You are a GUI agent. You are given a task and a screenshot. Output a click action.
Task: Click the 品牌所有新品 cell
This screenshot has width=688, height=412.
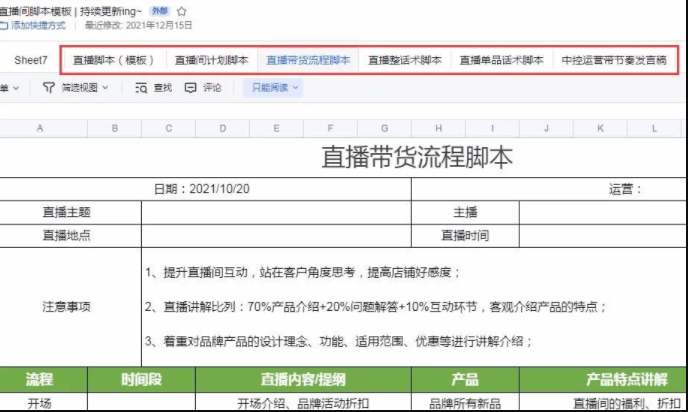point(465,402)
